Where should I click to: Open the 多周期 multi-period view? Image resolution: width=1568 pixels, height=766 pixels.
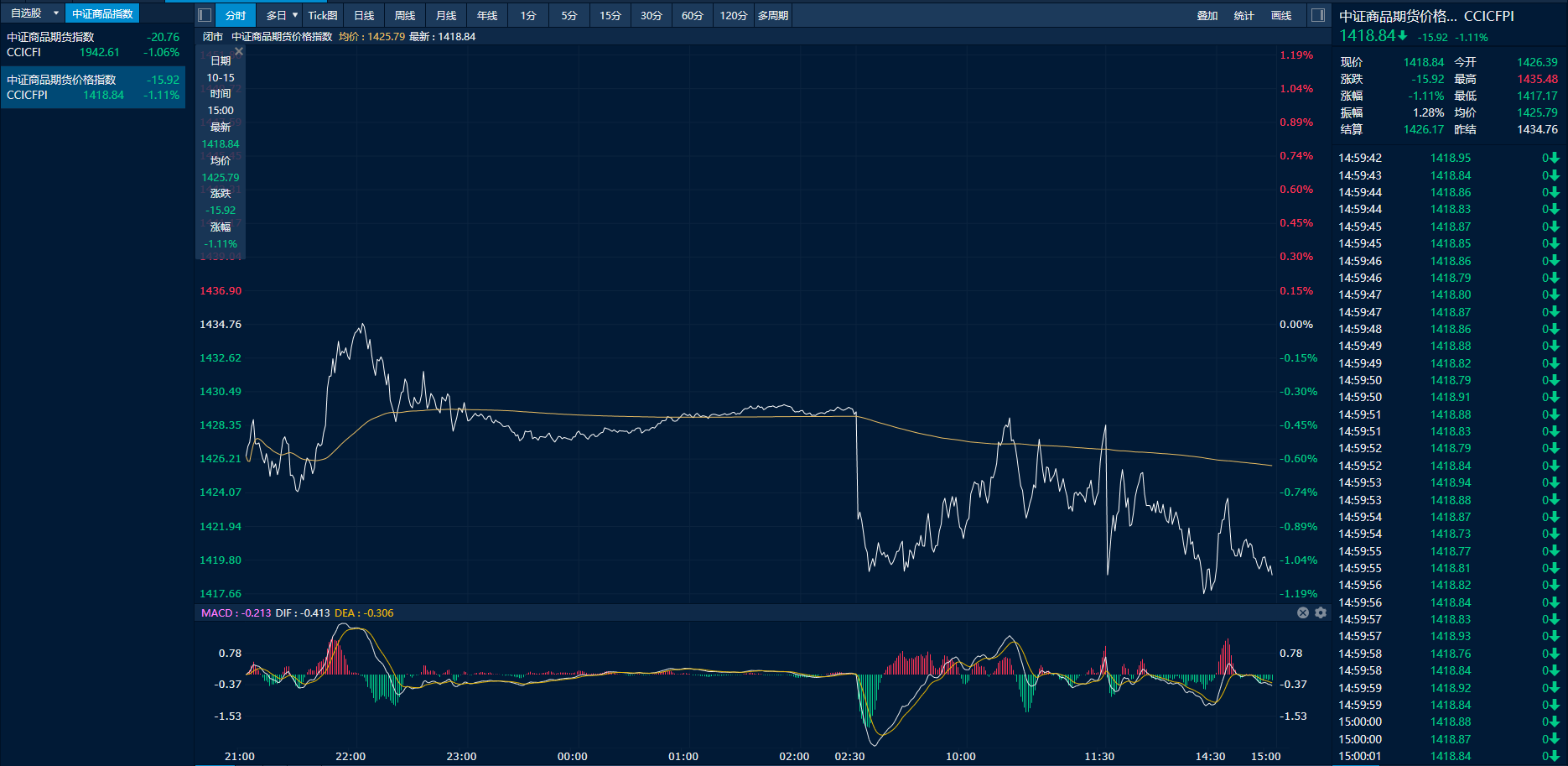772,15
